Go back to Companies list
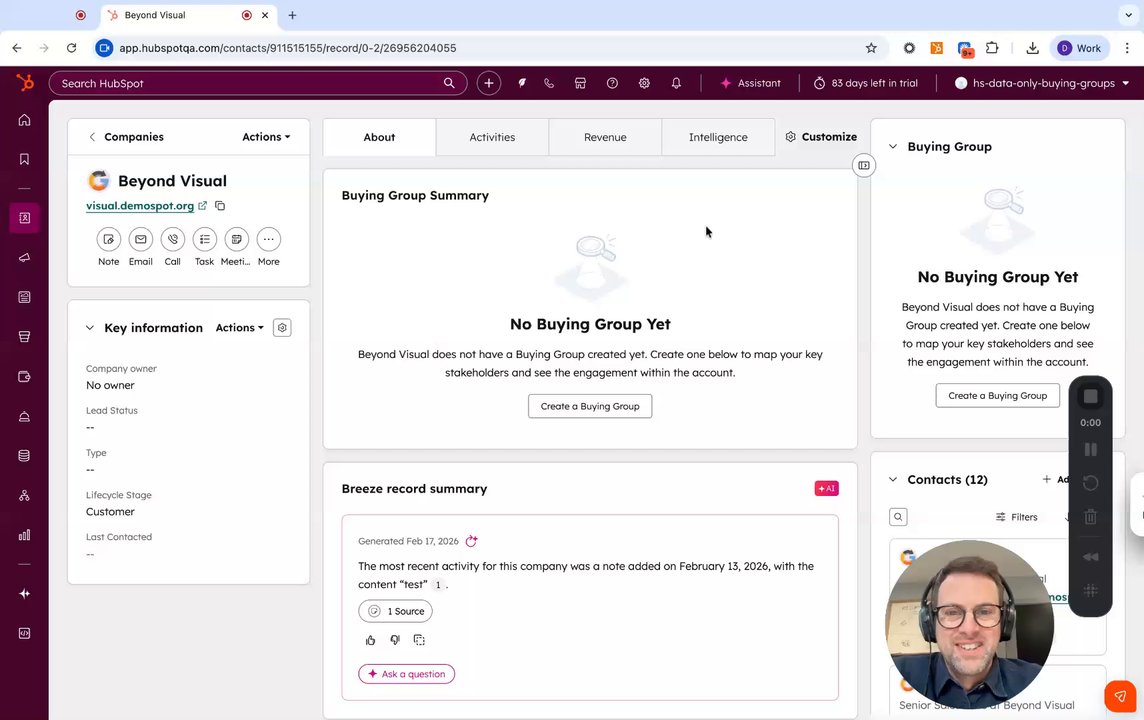 pos(126,136)
